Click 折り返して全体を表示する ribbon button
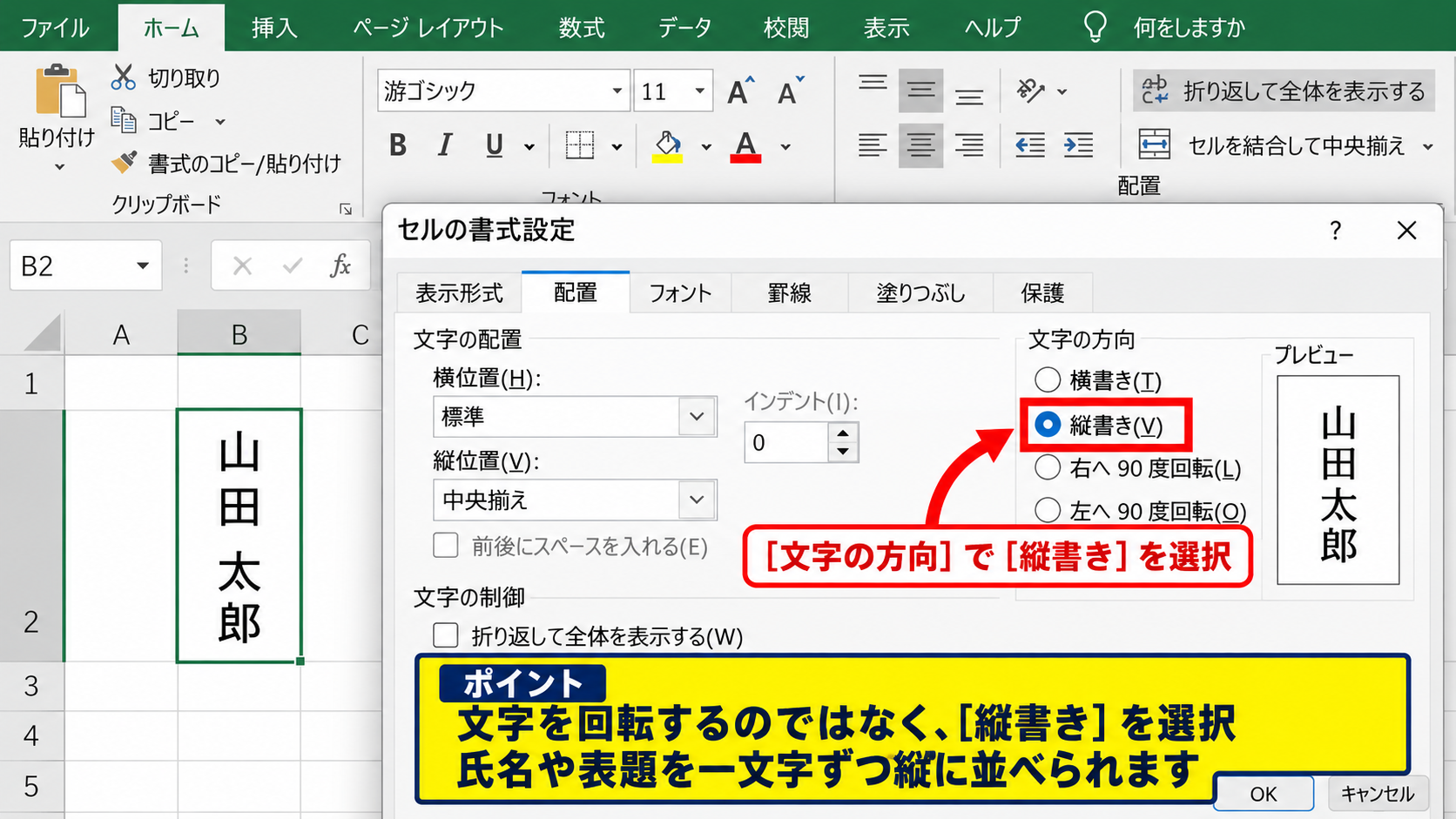 click(1284, 91)
